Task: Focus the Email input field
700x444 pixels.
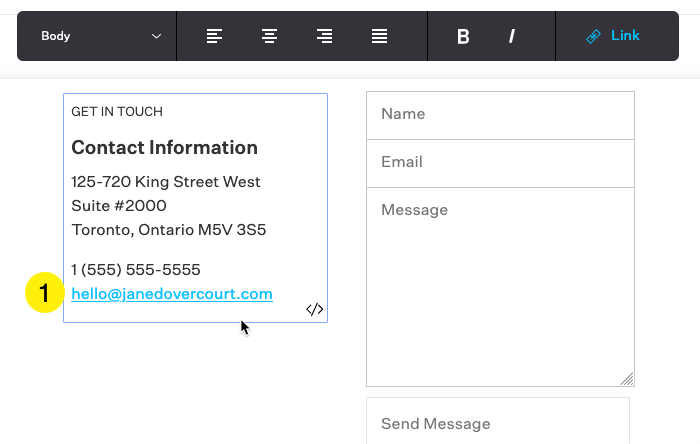Action: pos(500,163)
